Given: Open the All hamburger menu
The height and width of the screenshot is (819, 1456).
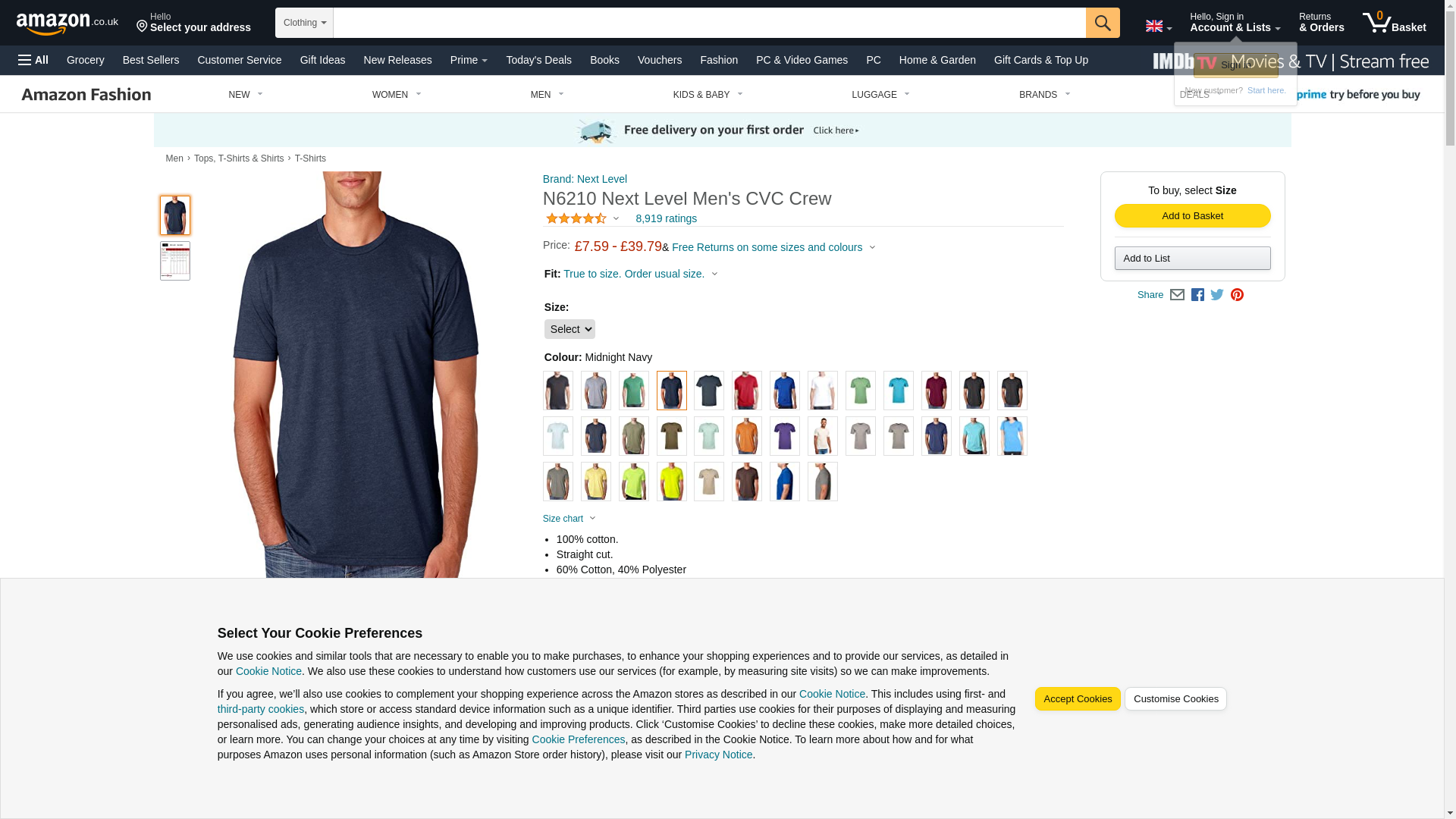Looking at the screenshot, I should tap(33, 60).
